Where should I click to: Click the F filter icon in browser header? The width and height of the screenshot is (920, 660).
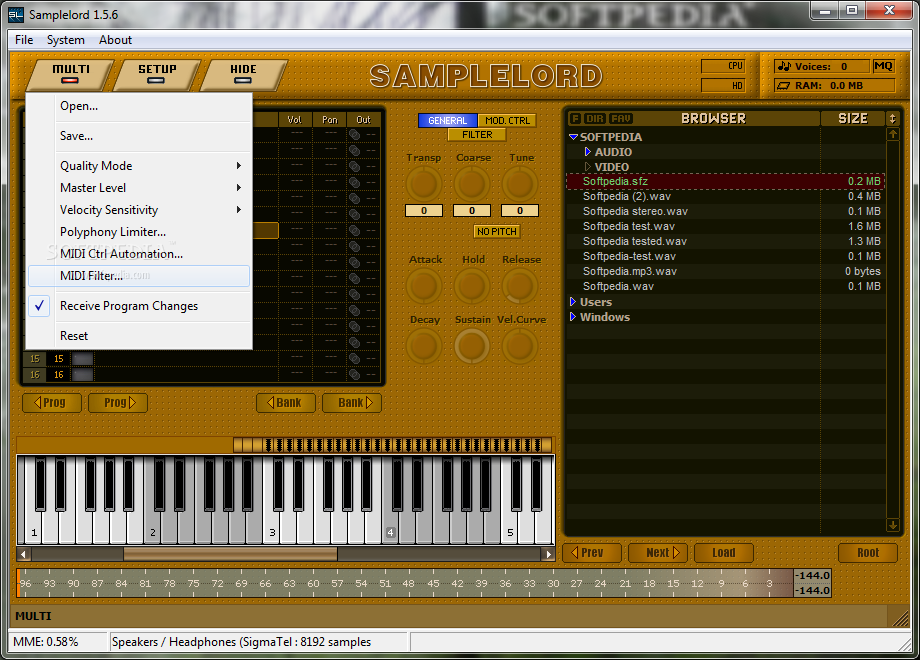click(x=576, y=119)
